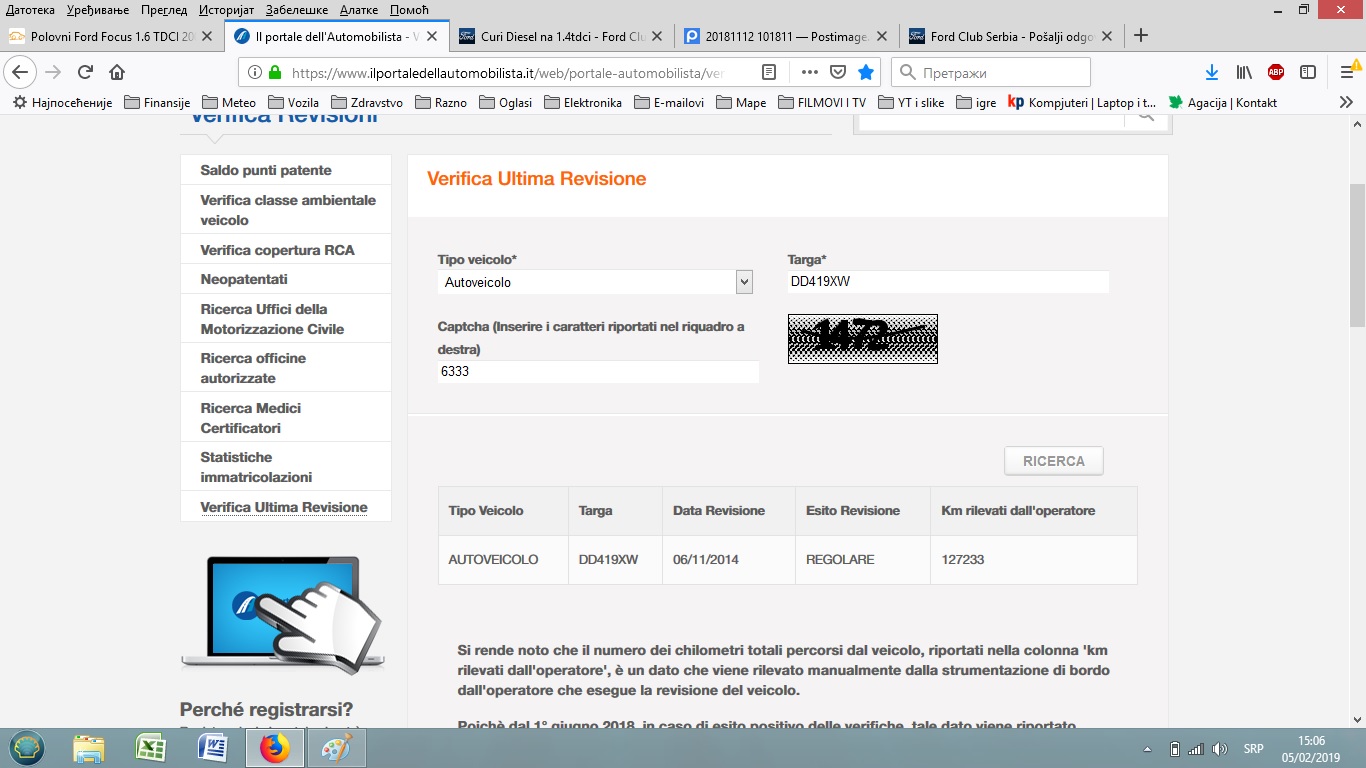Switch to the 20181112 Postimage tab
The image size is (1366, 768).
point(786,36)
